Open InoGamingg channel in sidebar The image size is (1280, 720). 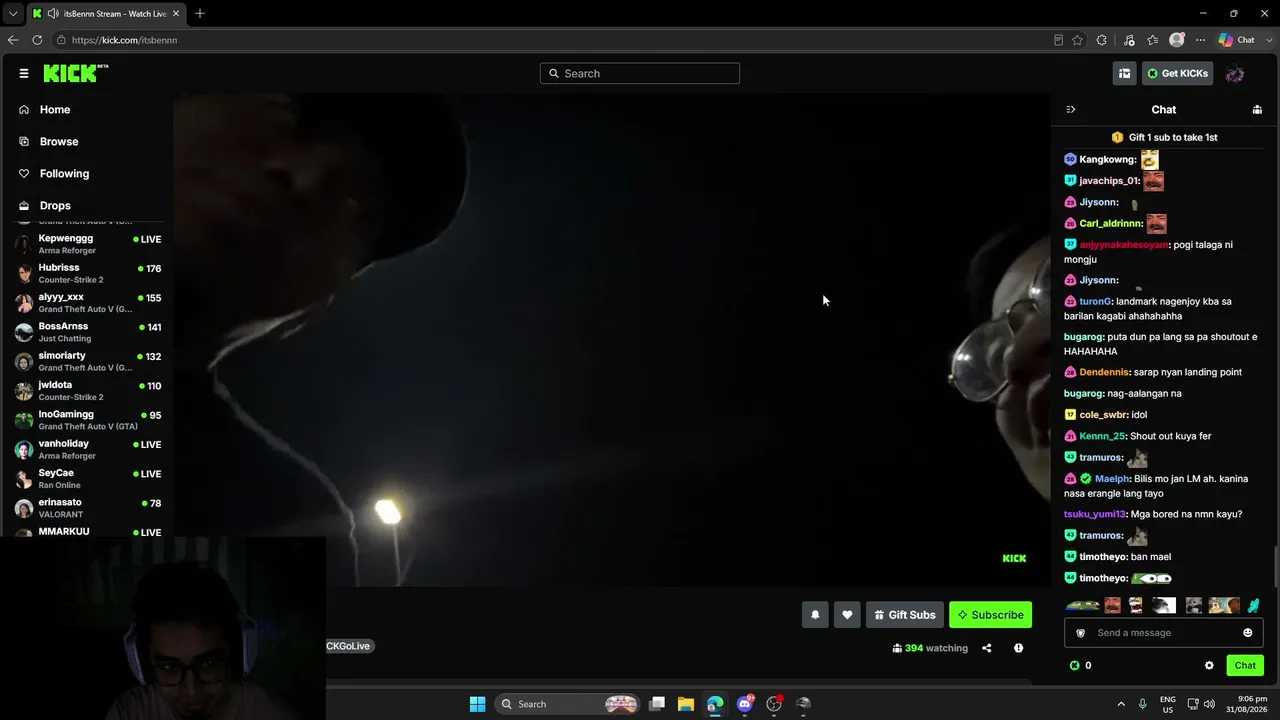(x=87, y=420)
